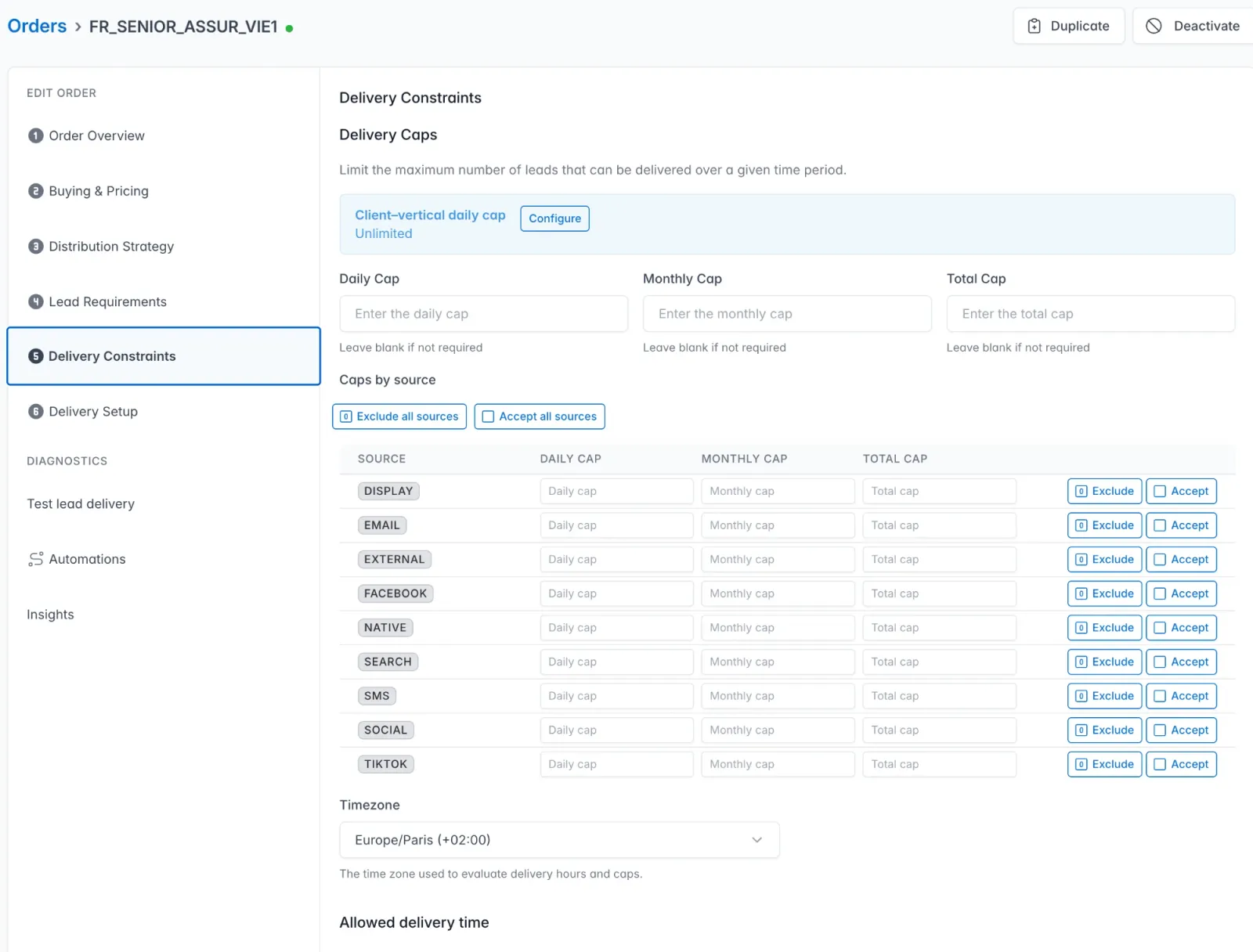Click NATIVE monthly cap field

[778, 628]
